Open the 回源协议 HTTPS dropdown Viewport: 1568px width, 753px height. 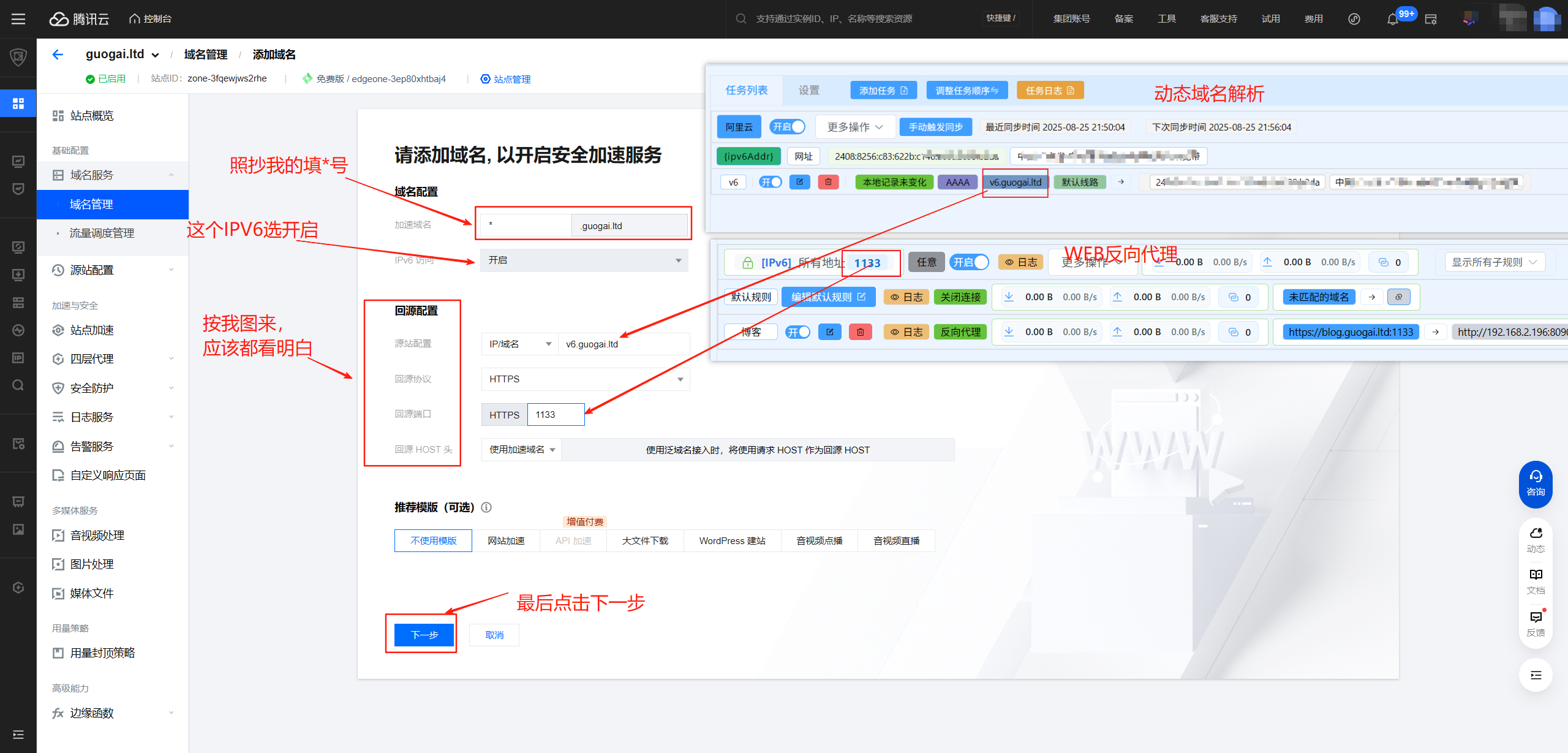coord(586,379)
